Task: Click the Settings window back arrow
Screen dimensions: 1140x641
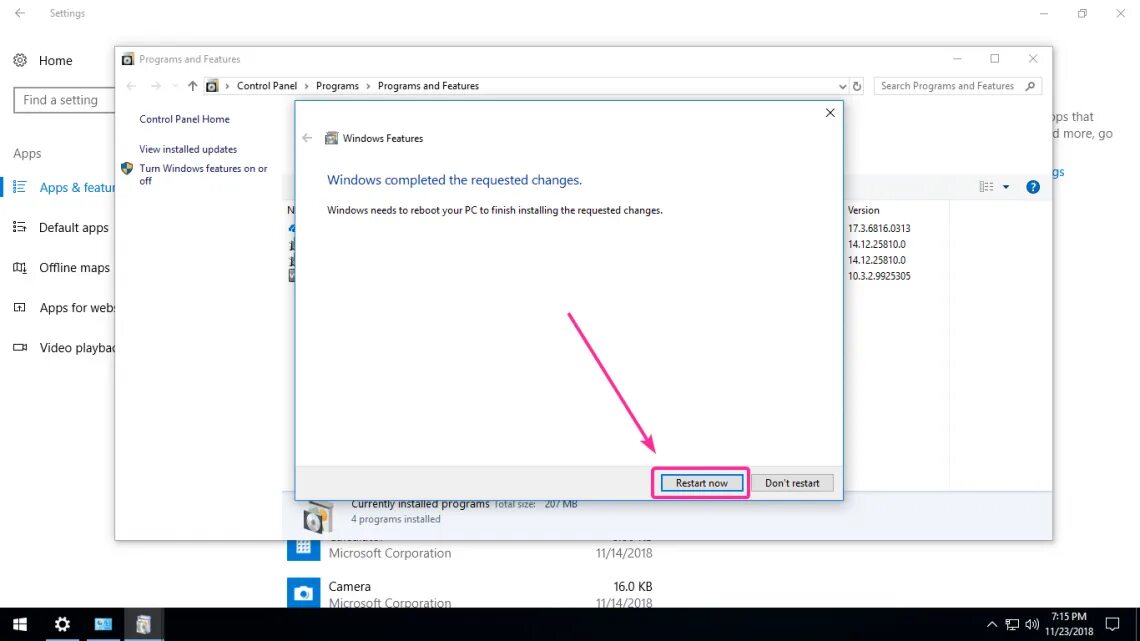Action: 20,13
